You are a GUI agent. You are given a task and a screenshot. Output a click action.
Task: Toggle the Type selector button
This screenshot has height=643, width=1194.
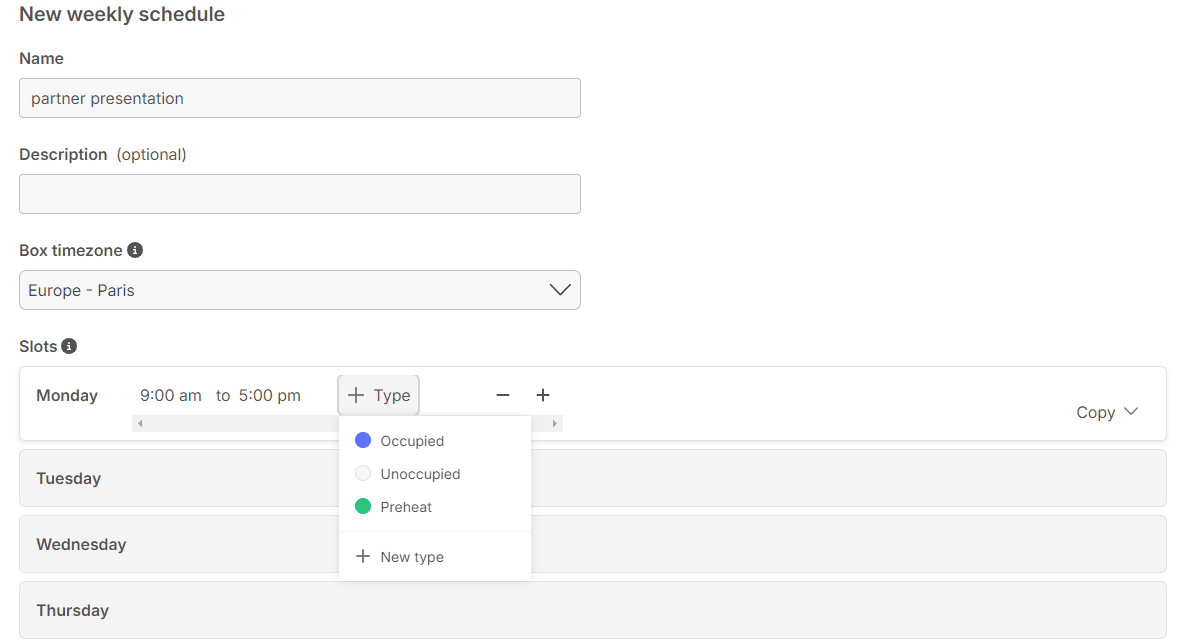pos(378,395)
